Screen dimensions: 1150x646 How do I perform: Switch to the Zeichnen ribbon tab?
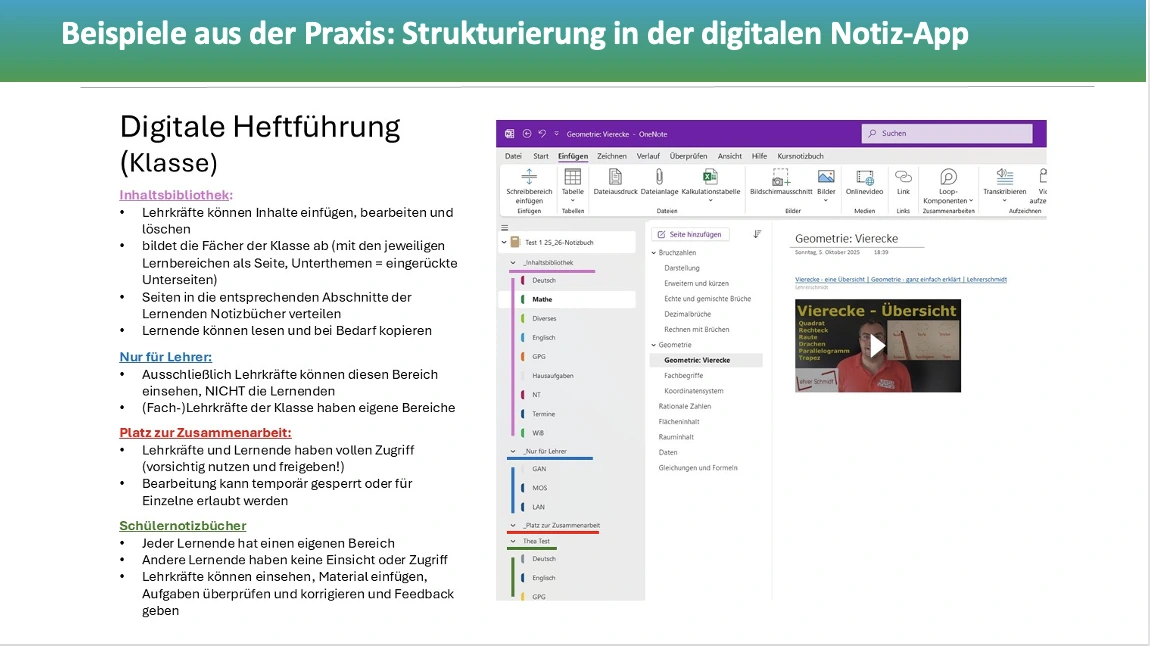pos(612,156)
